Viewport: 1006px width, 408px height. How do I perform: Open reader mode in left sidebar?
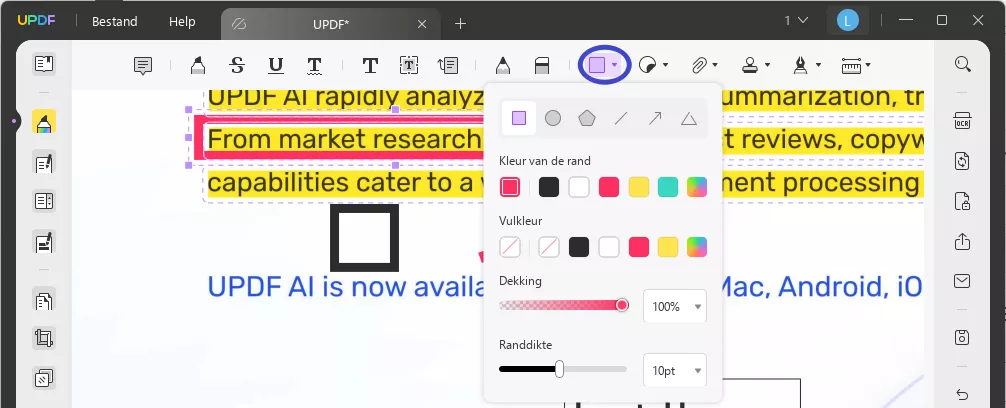[44, 64]
